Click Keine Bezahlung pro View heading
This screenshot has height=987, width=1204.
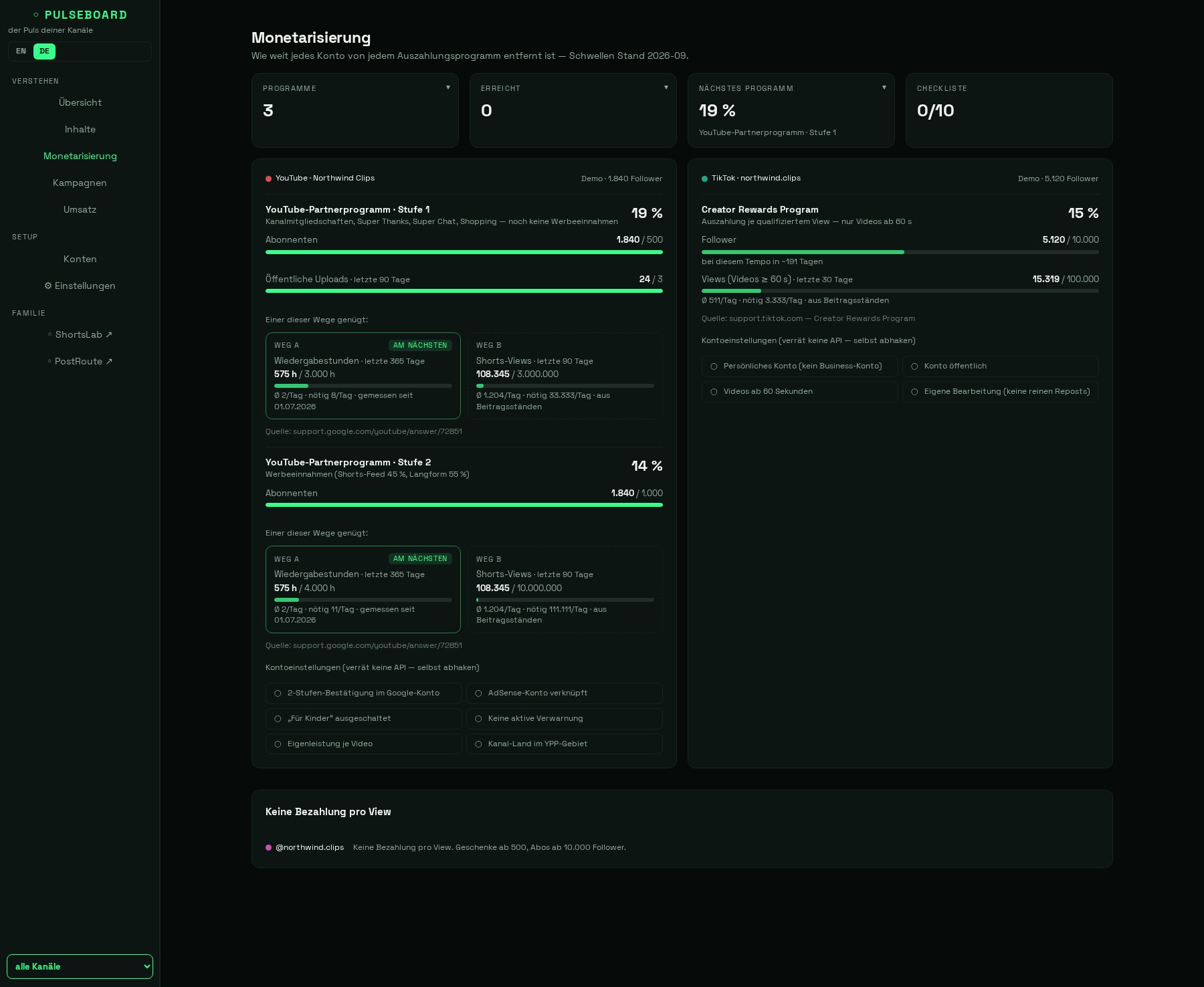[328, 812]
